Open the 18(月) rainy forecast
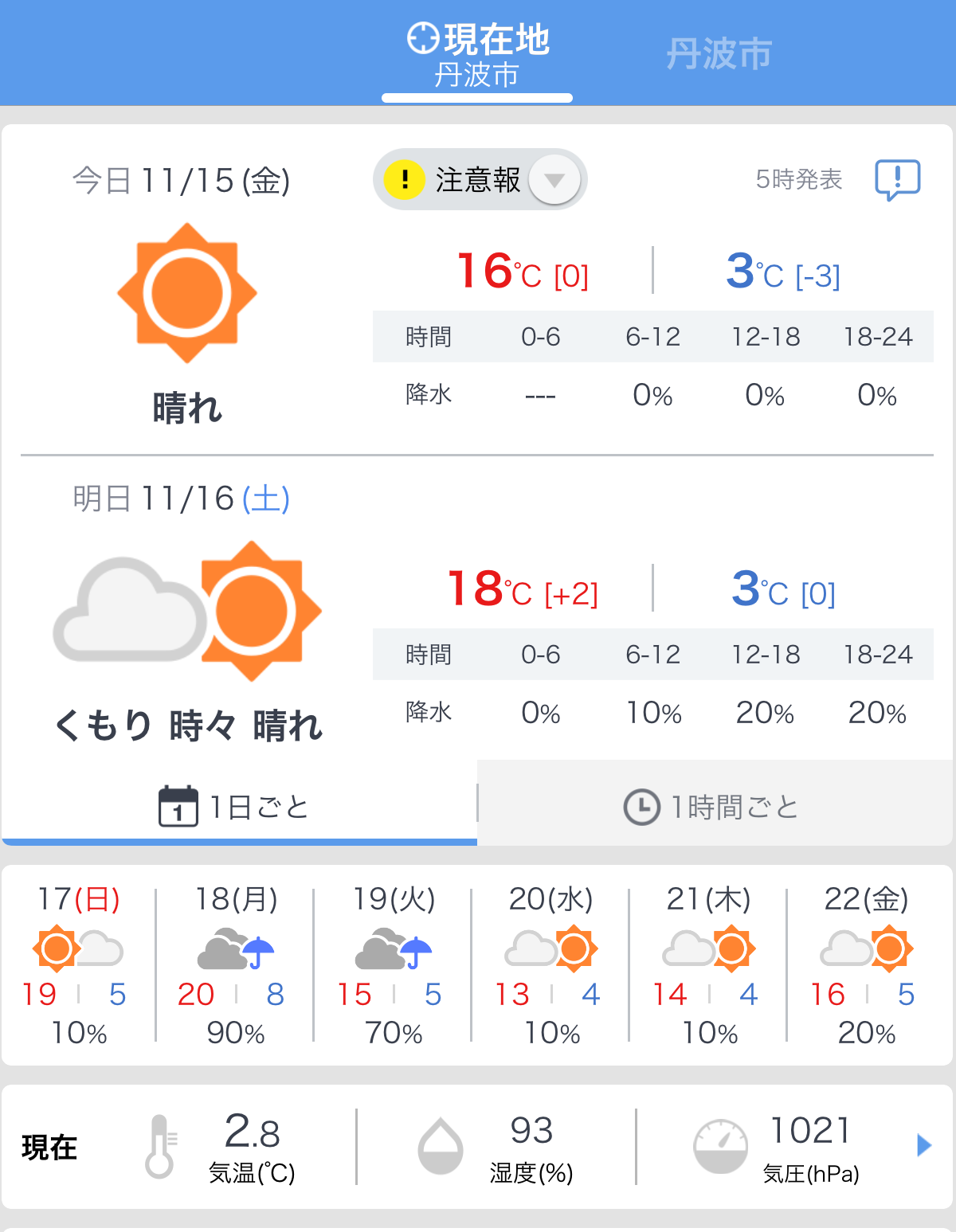The height and width of the screenshot is (1232, 956). coord(236,964)
